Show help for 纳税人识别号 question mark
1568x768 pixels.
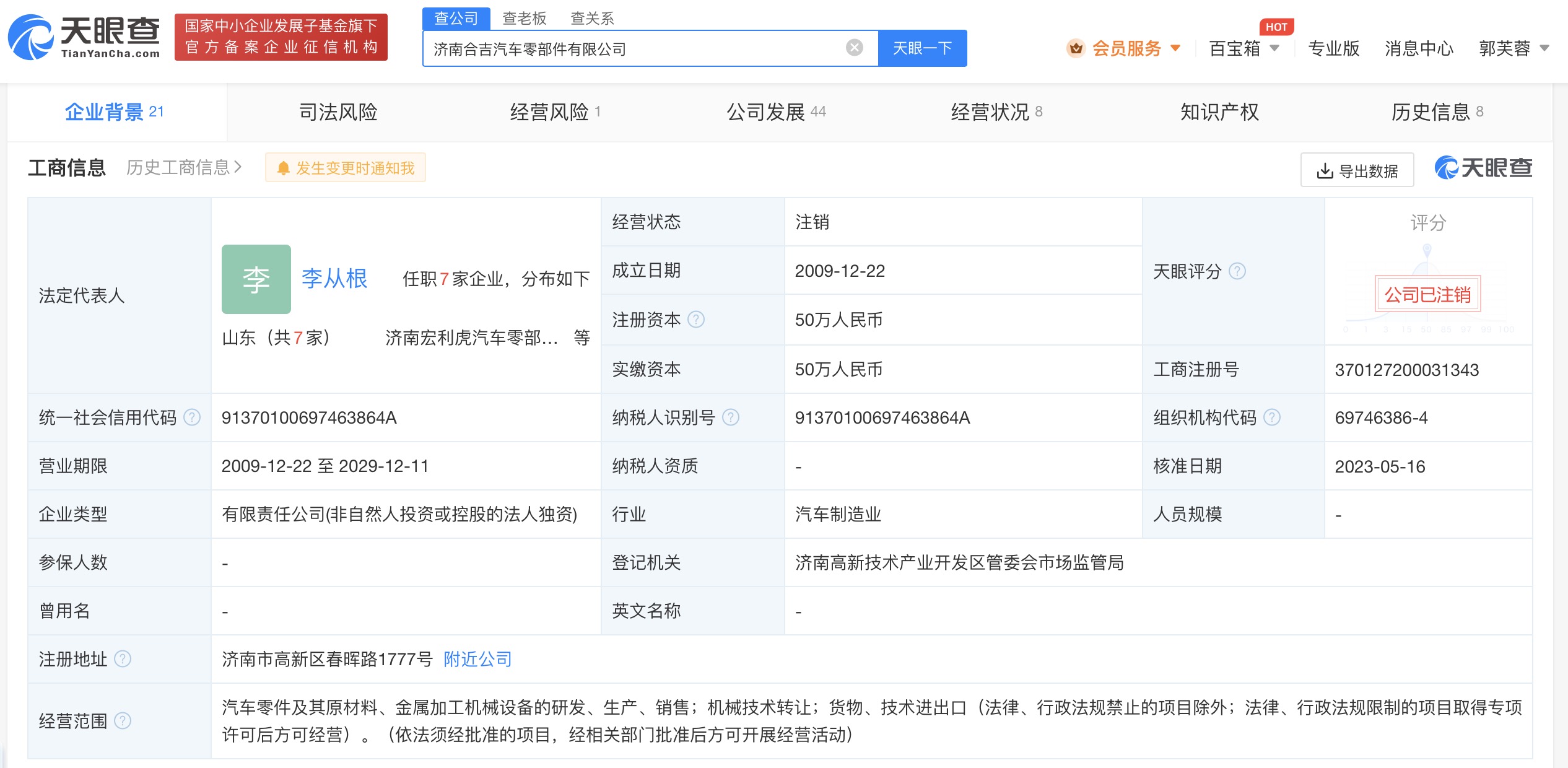tap(731, 417)
